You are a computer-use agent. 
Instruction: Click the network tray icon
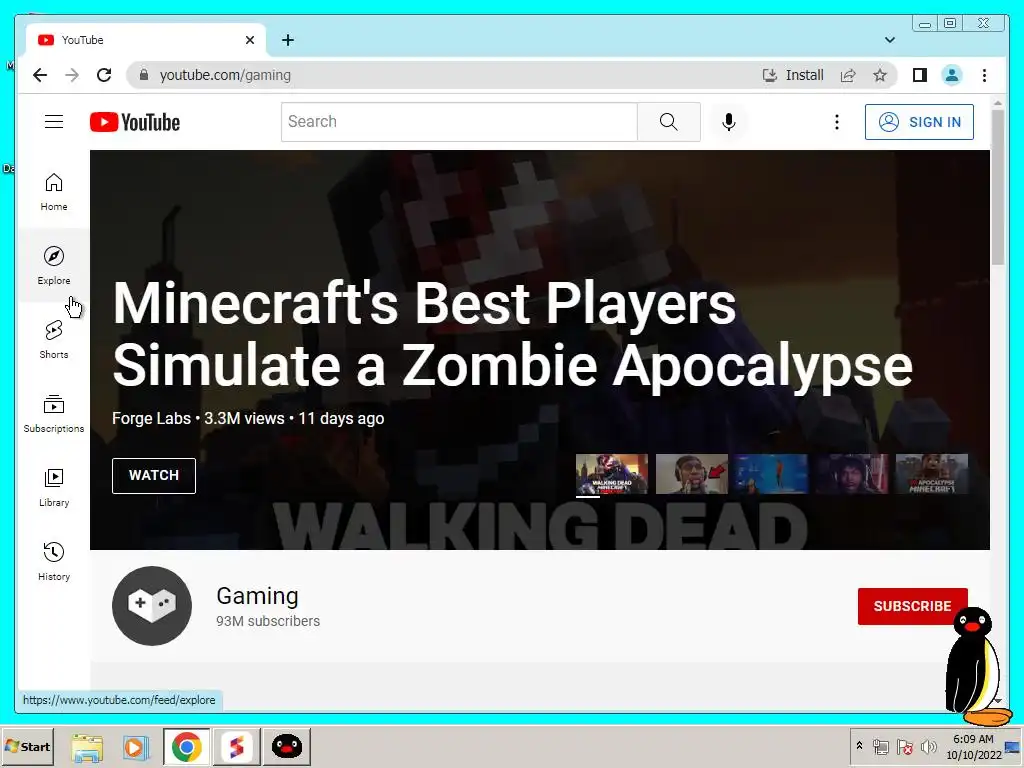click(x=881, y=746)
